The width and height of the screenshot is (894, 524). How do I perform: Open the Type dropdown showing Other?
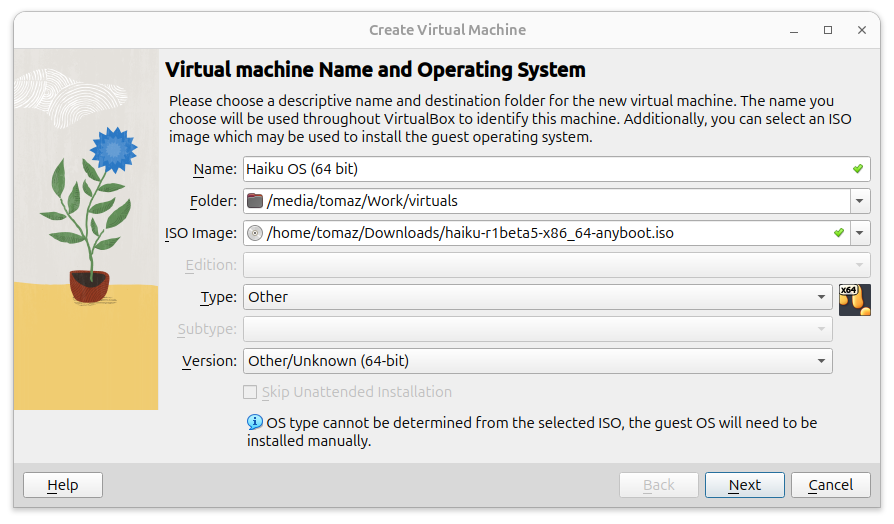(538, 297)
